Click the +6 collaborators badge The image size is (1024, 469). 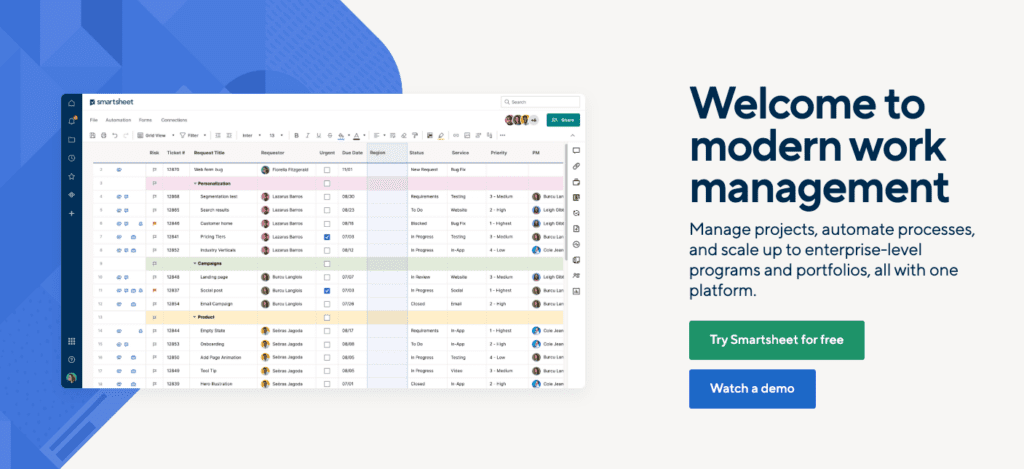pos(534,120)
